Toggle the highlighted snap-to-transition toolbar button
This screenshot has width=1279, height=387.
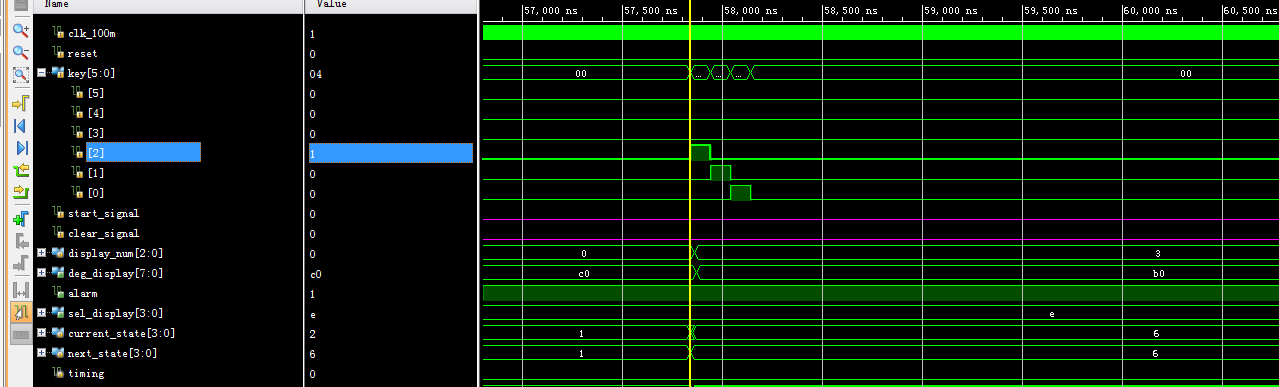[x=20, y=312]
